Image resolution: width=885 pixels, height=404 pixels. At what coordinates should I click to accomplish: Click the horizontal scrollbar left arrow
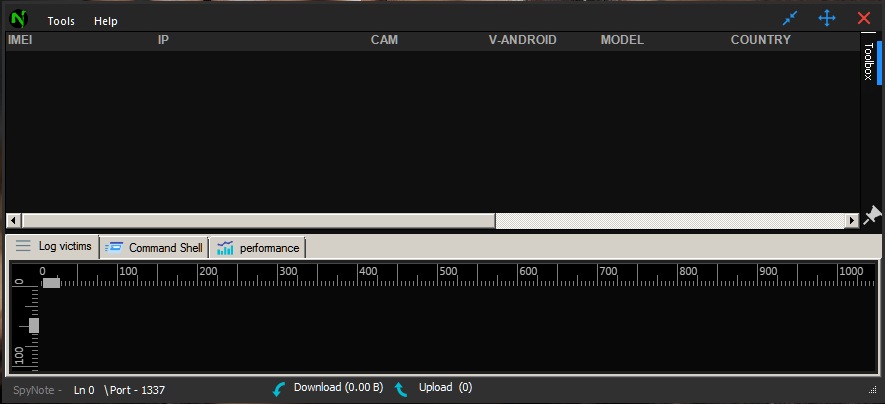14,221
